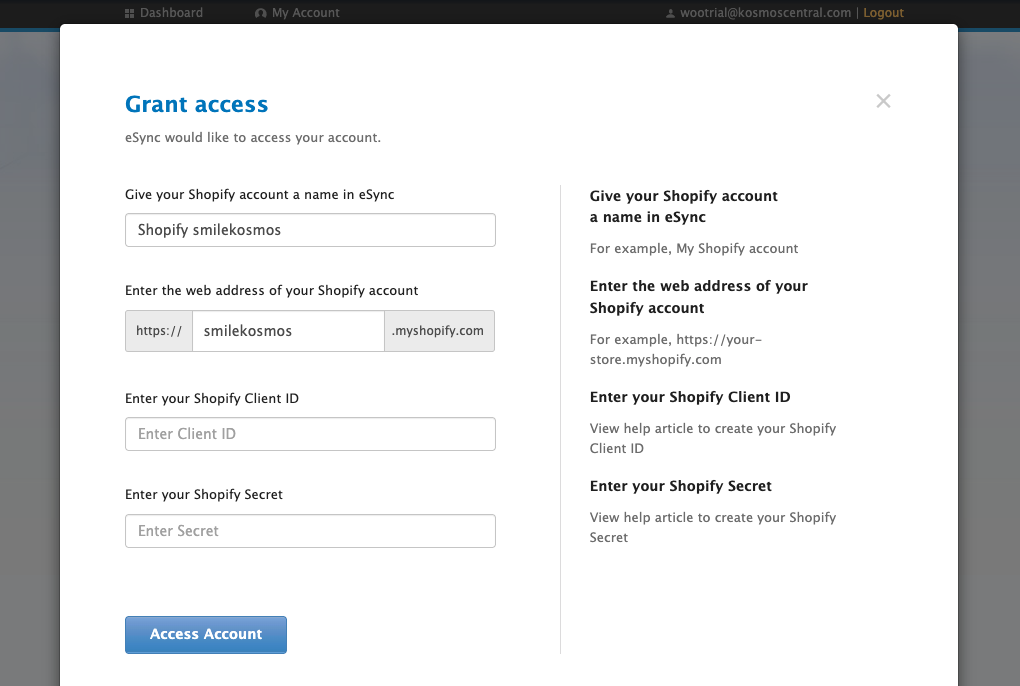
Task: Open help article for Shopify Secret
Action: (712, 527)
